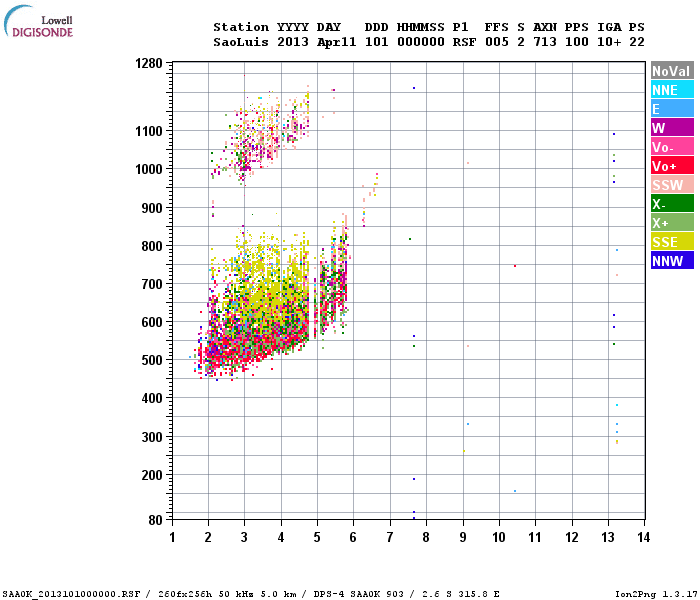The width and height of the screenshot is (700, 600).
Task: Click the frequency axis label 2
Action: point(208,537)
